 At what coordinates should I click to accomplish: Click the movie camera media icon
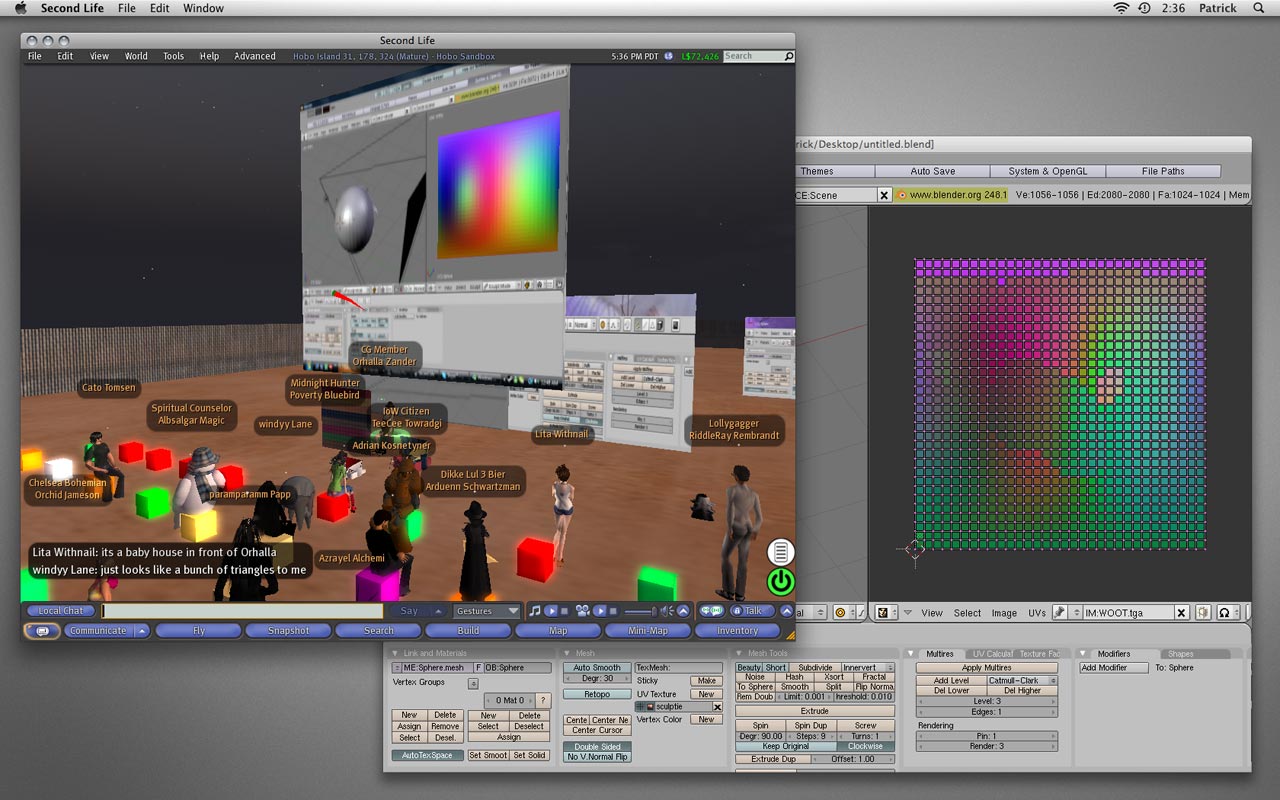click(582, 611)
